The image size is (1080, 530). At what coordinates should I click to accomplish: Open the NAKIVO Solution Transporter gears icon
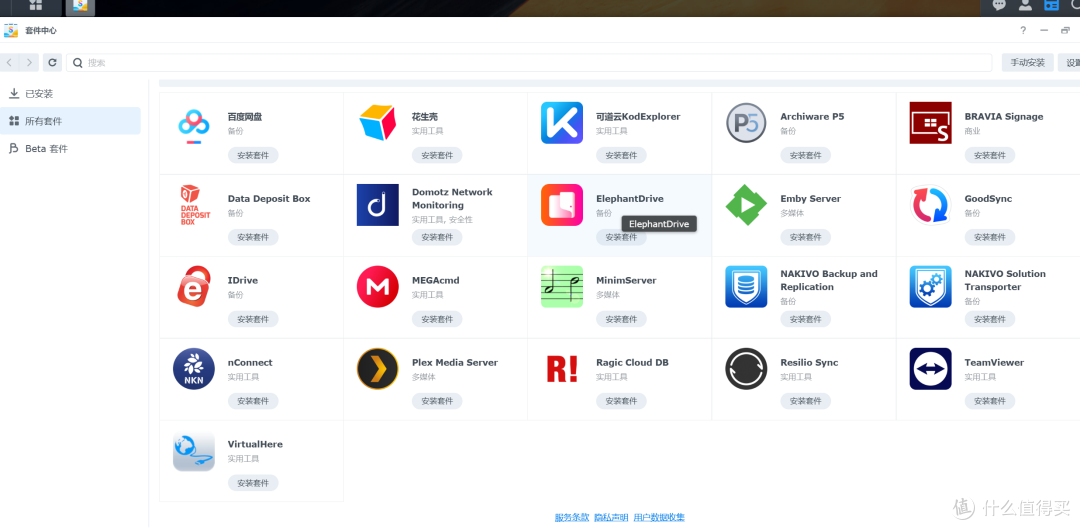pos(931,287)
